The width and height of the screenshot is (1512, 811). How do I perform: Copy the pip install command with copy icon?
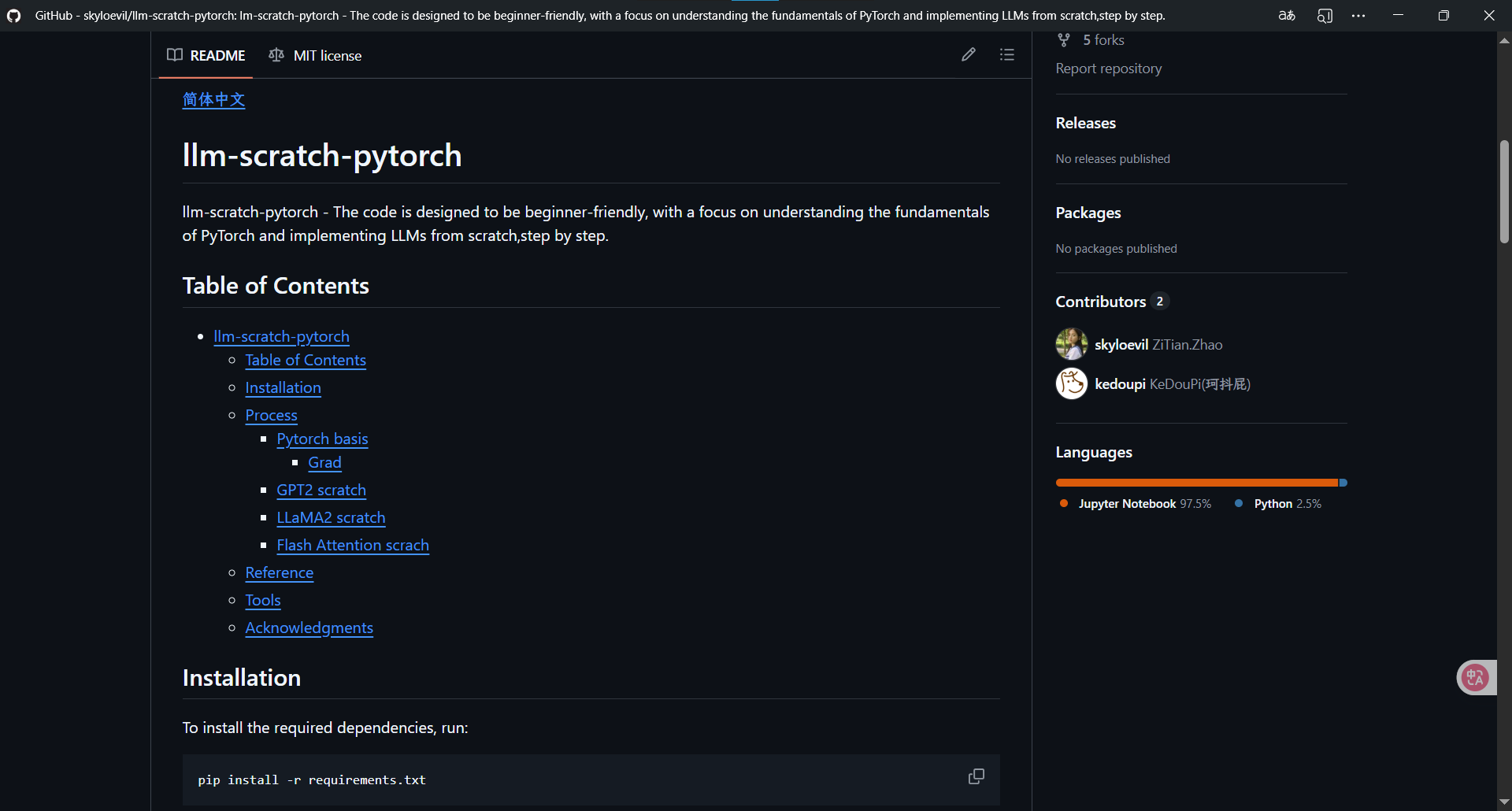(x=976, y=776)
